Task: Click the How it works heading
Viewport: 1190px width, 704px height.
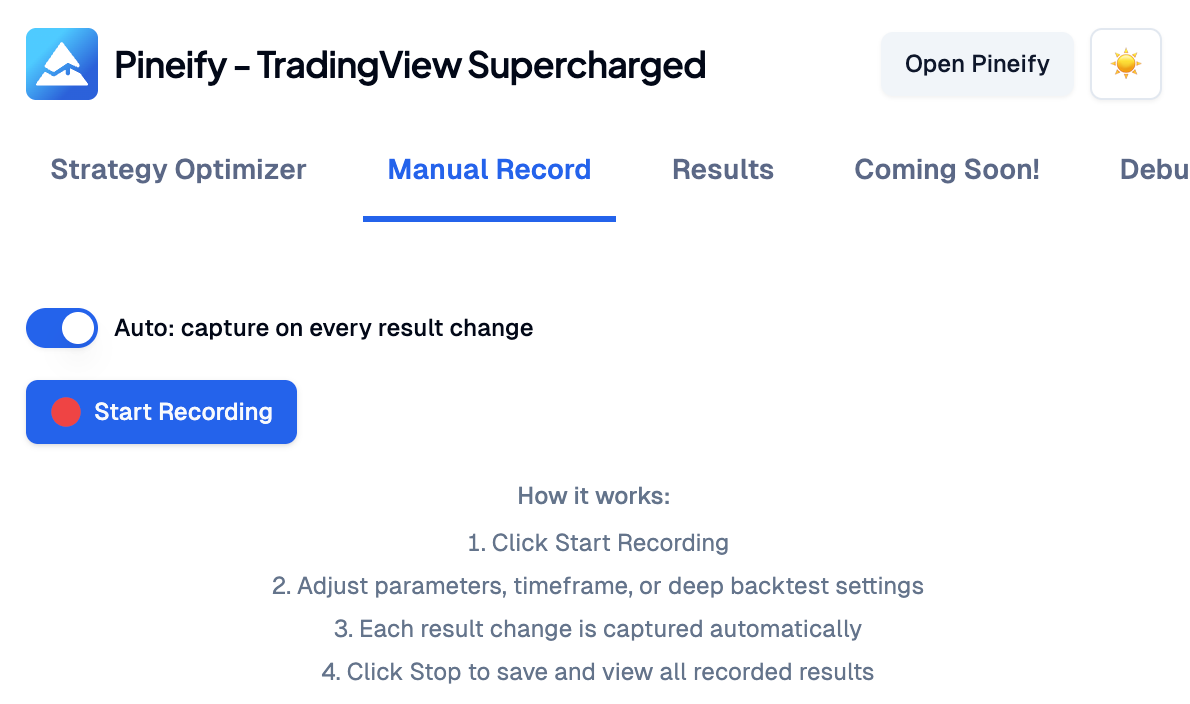Action: [594, 495]
